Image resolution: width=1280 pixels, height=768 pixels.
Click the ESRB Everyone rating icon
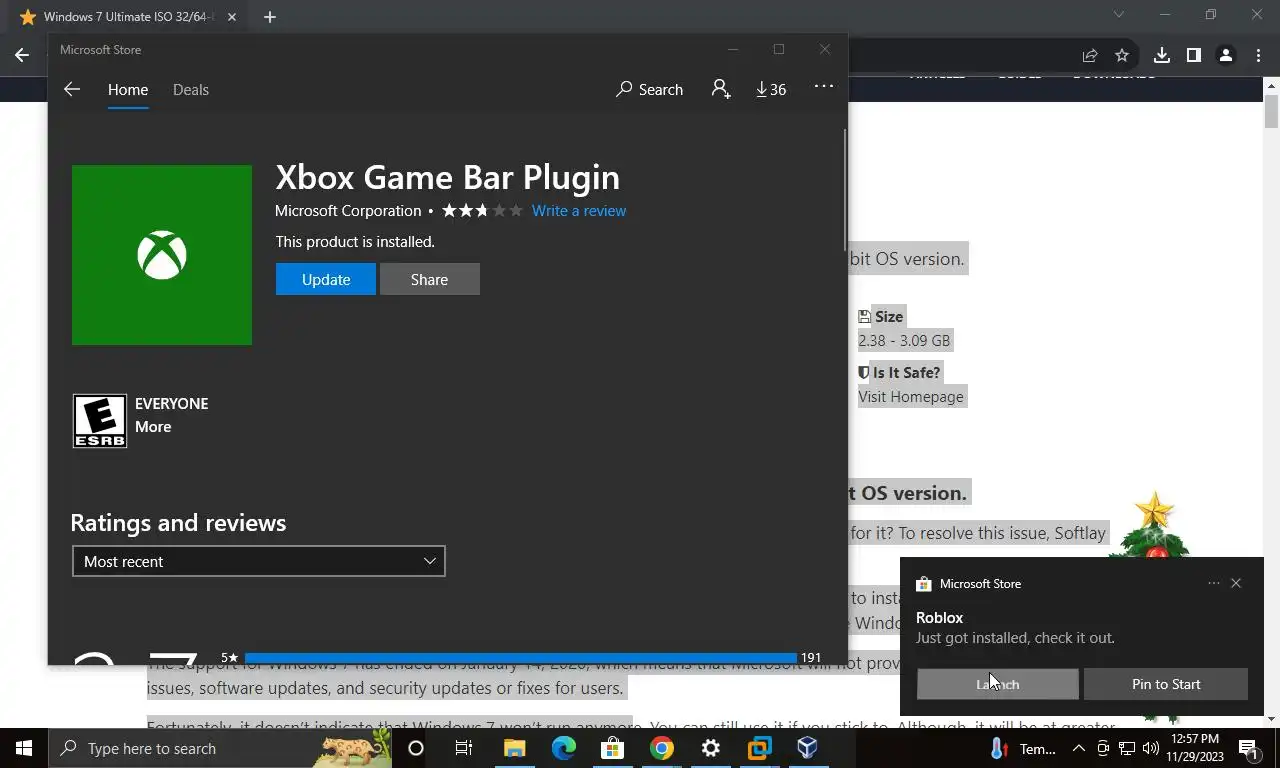pos(100,420)
